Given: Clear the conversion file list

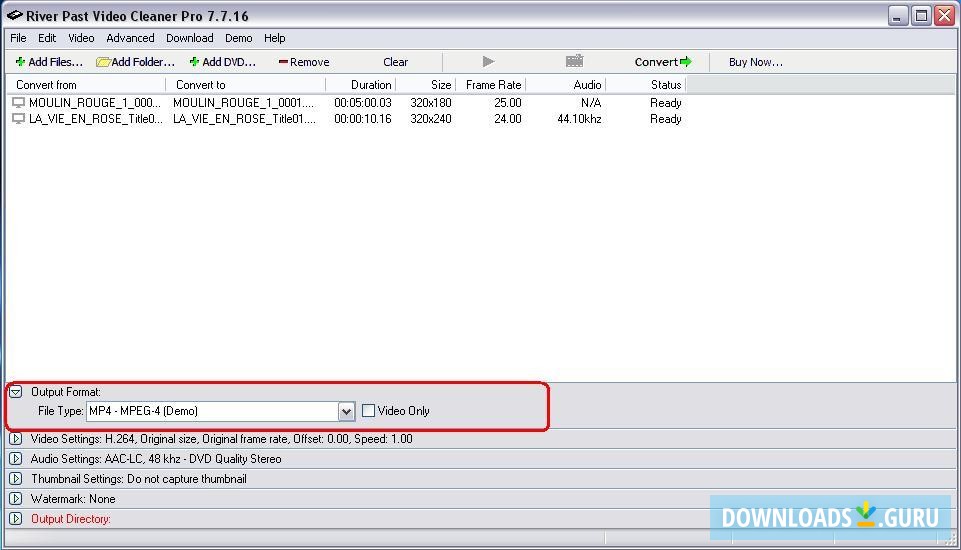Looking at the screenshot, I should point(395,62).
